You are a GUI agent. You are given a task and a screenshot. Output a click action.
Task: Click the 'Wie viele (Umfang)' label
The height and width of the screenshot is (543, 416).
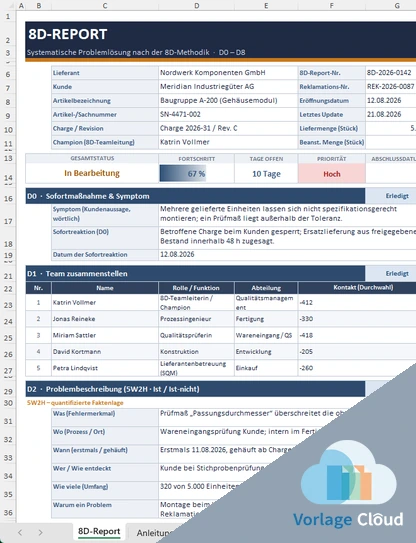105,490
